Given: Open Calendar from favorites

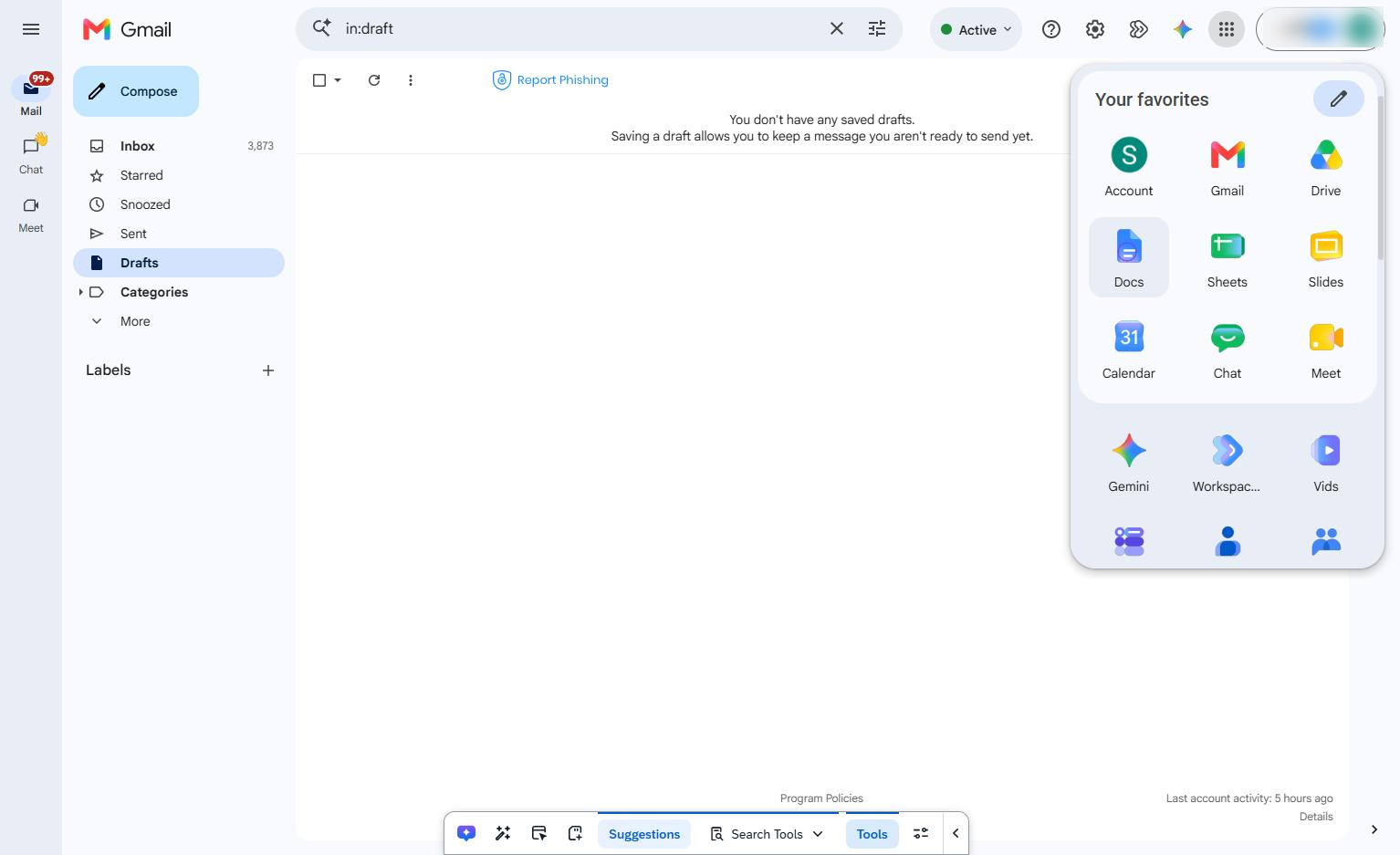Looking at the screenshot, I should (x=1129, y=348).
